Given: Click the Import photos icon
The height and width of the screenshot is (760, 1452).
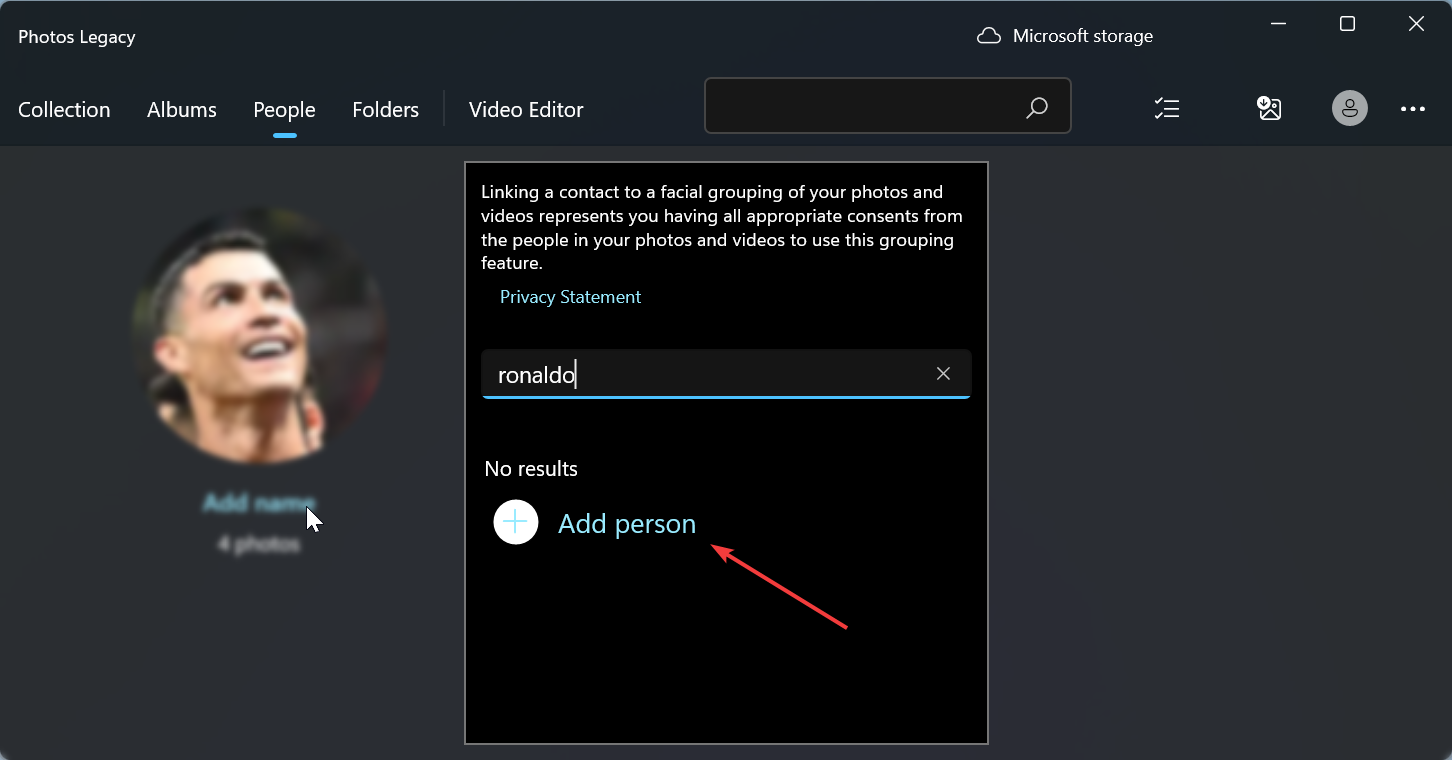Looking at the screenshot, I should coord(1269,108).
